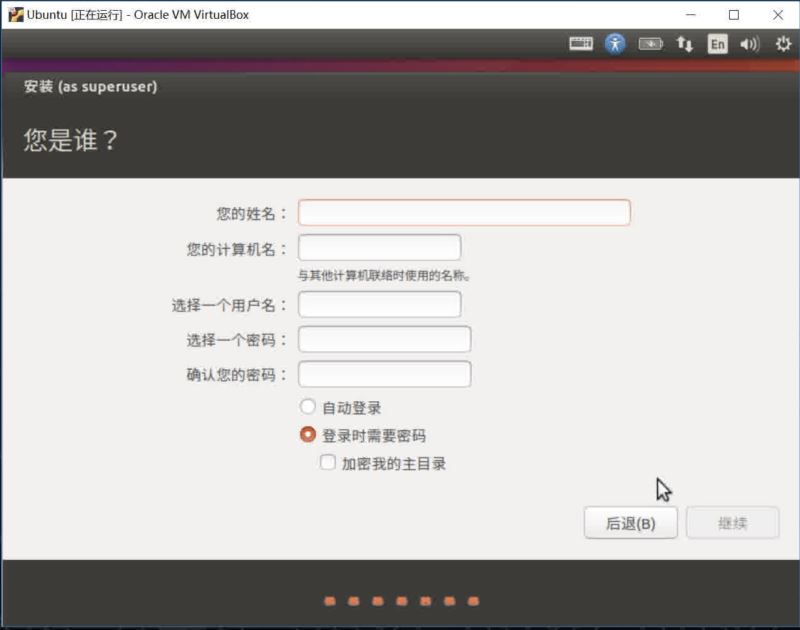The width and height of the screenshot is (800, 630).
Task: Select the 登录时需要密码 radio option
Action: [x=308, y=435]
